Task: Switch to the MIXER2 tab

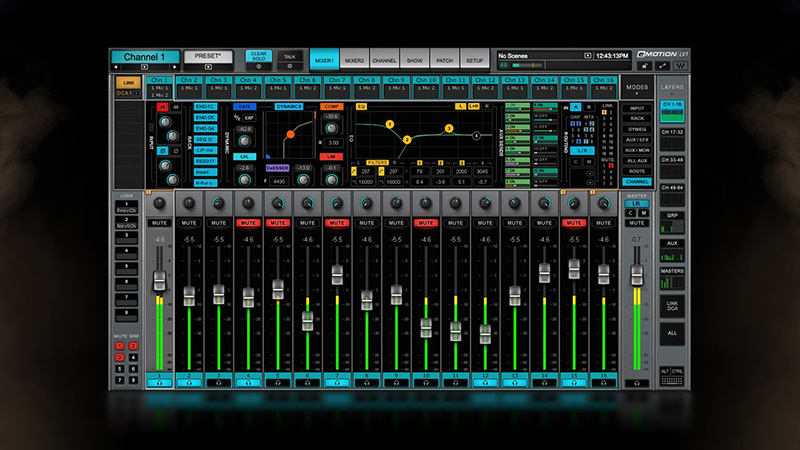Action: tap(354, 60)
